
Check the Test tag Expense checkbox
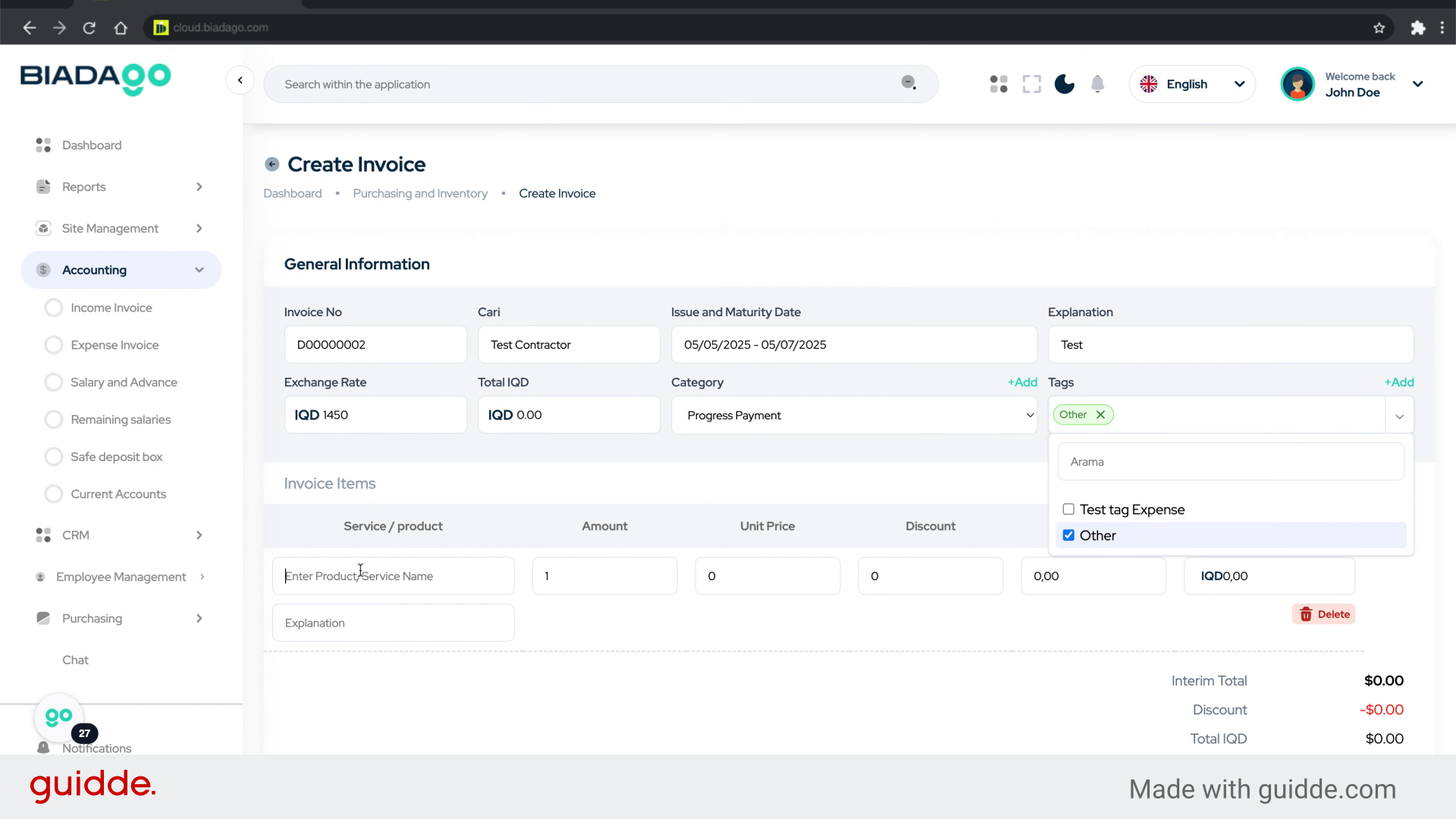pos(1068,510)
